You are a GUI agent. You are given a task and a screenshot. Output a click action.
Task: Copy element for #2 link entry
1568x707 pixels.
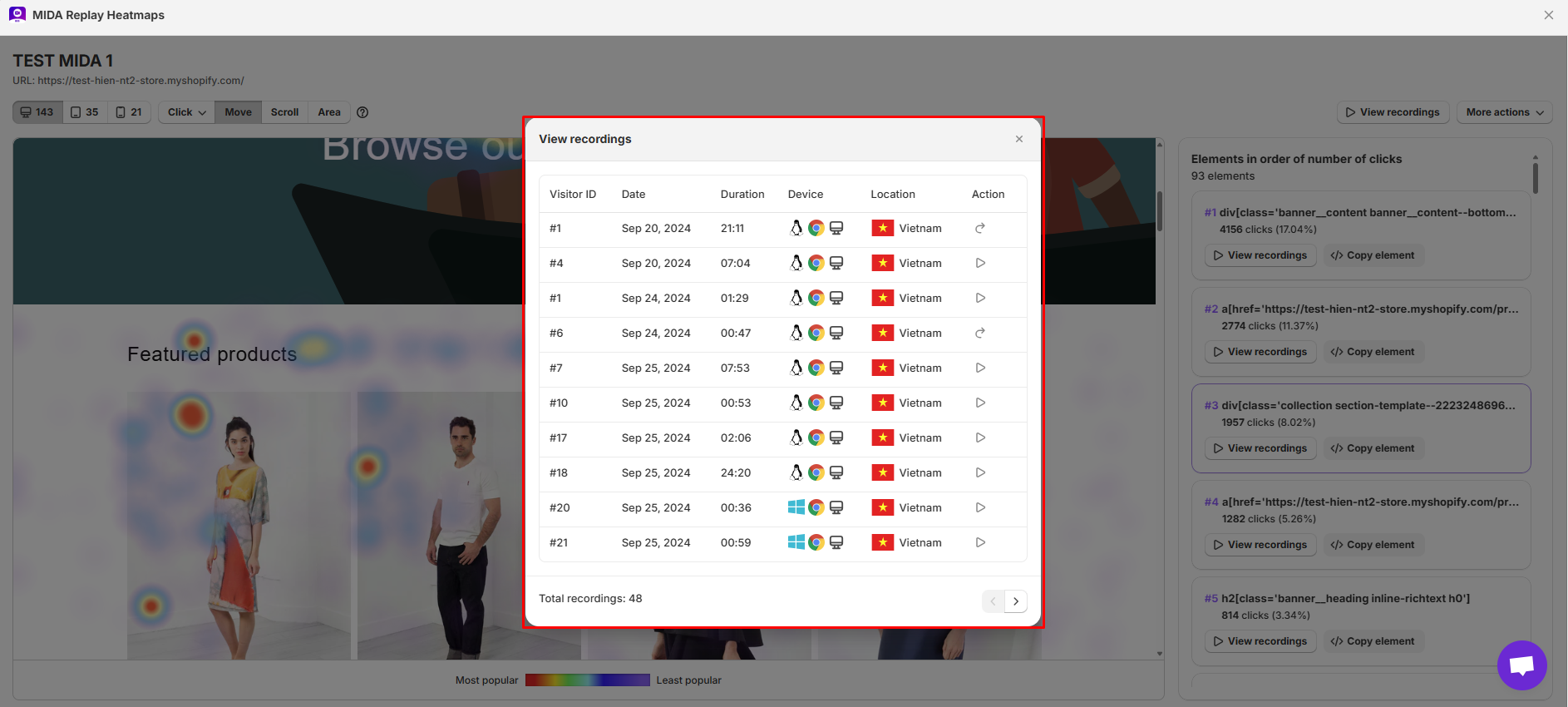click(1373, 352)
